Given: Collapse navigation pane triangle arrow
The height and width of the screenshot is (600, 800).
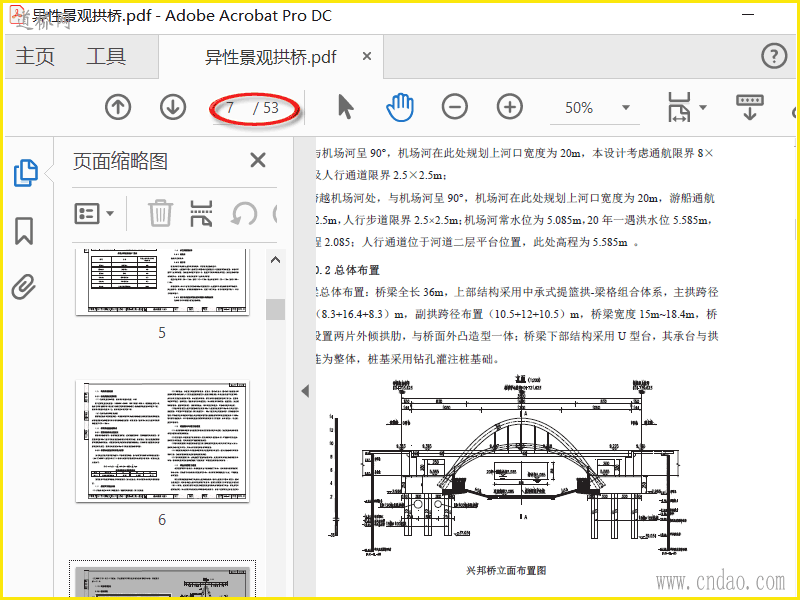Looking at the screenshot, I should [305, 391].
